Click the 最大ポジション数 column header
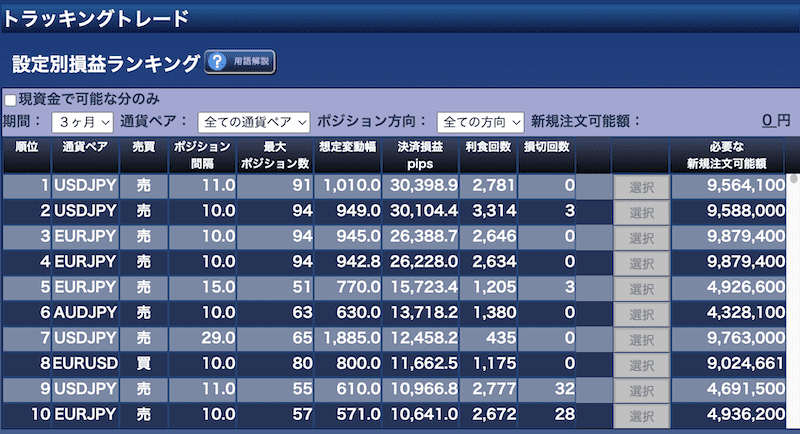800x434 pixels. coord(275,155)
